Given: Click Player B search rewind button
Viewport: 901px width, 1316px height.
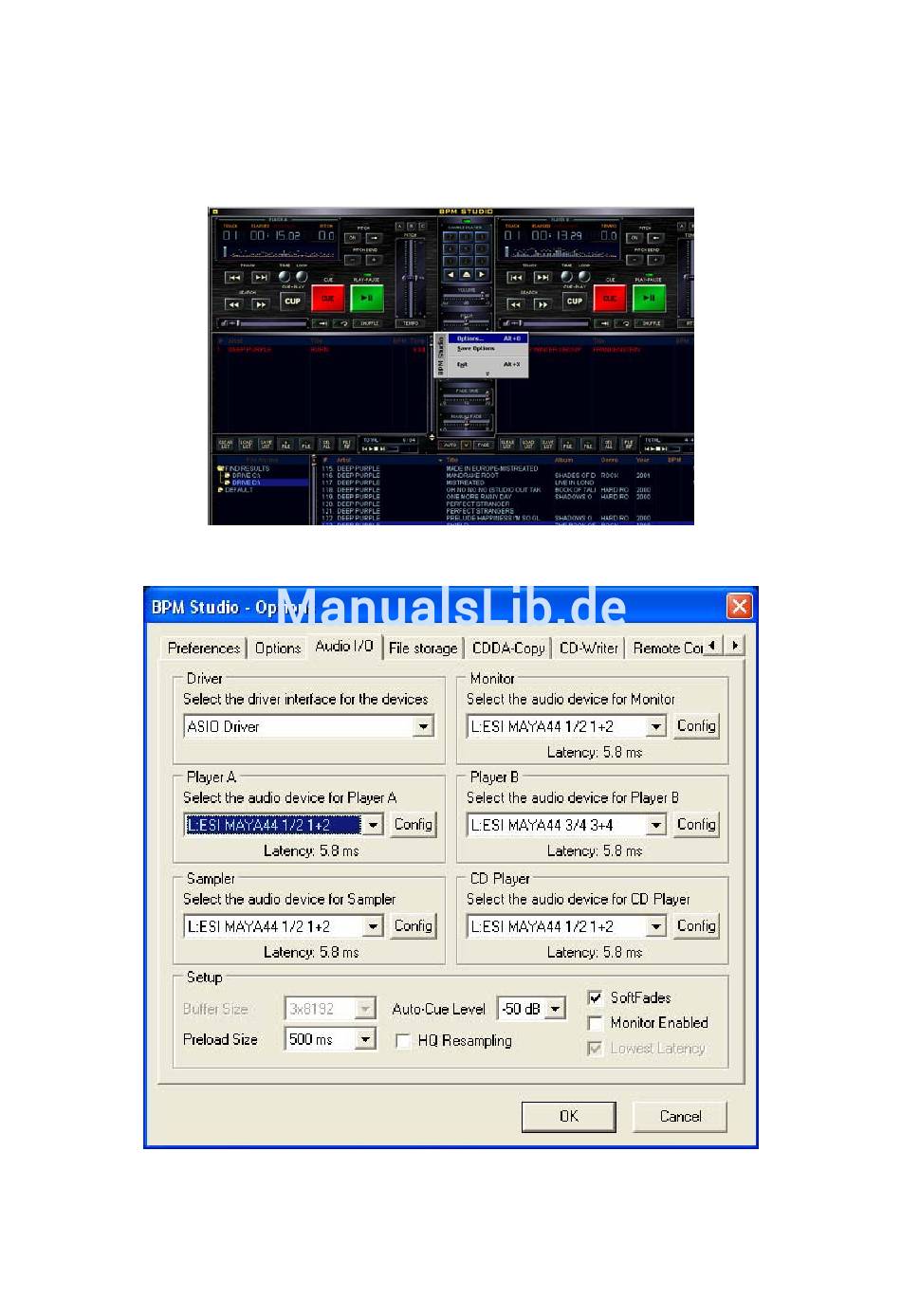Looking at the screenshot, I should [x=516, y=304].
